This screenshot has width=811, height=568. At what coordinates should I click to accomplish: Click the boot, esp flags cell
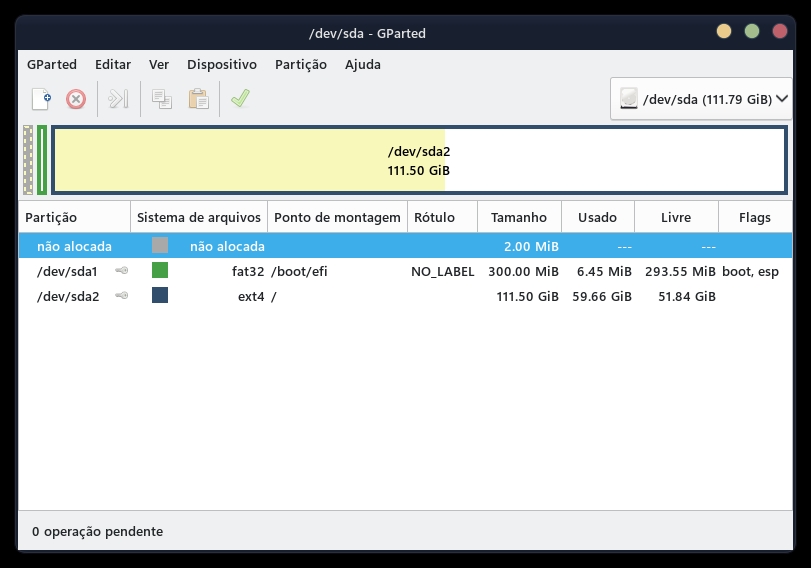tap(750, 271)
